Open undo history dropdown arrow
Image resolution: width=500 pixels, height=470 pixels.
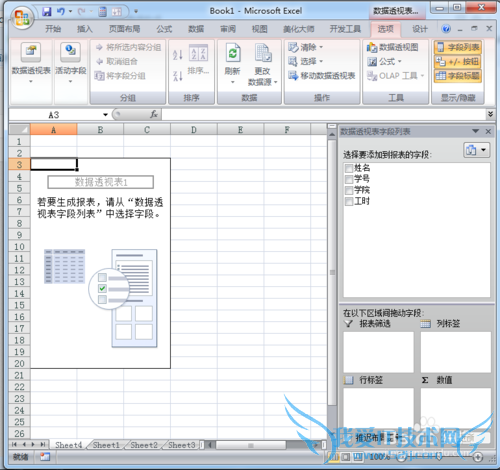tap(70, 12)
